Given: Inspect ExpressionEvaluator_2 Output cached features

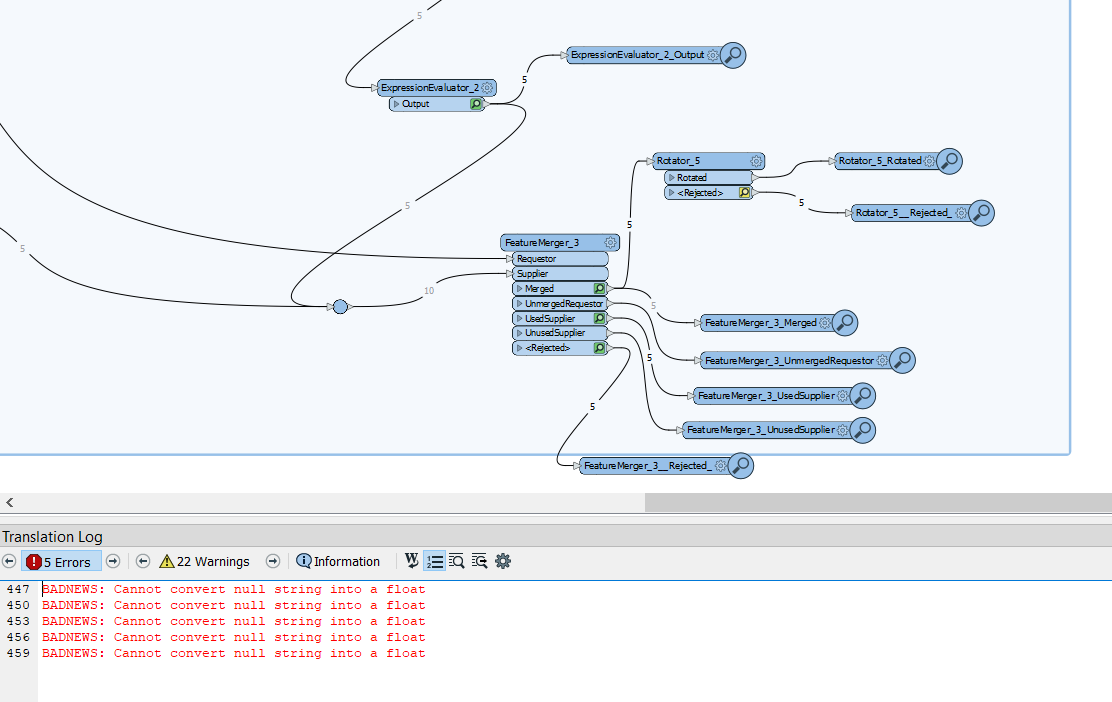Looking at the screenshot, I should click(477, 104).
